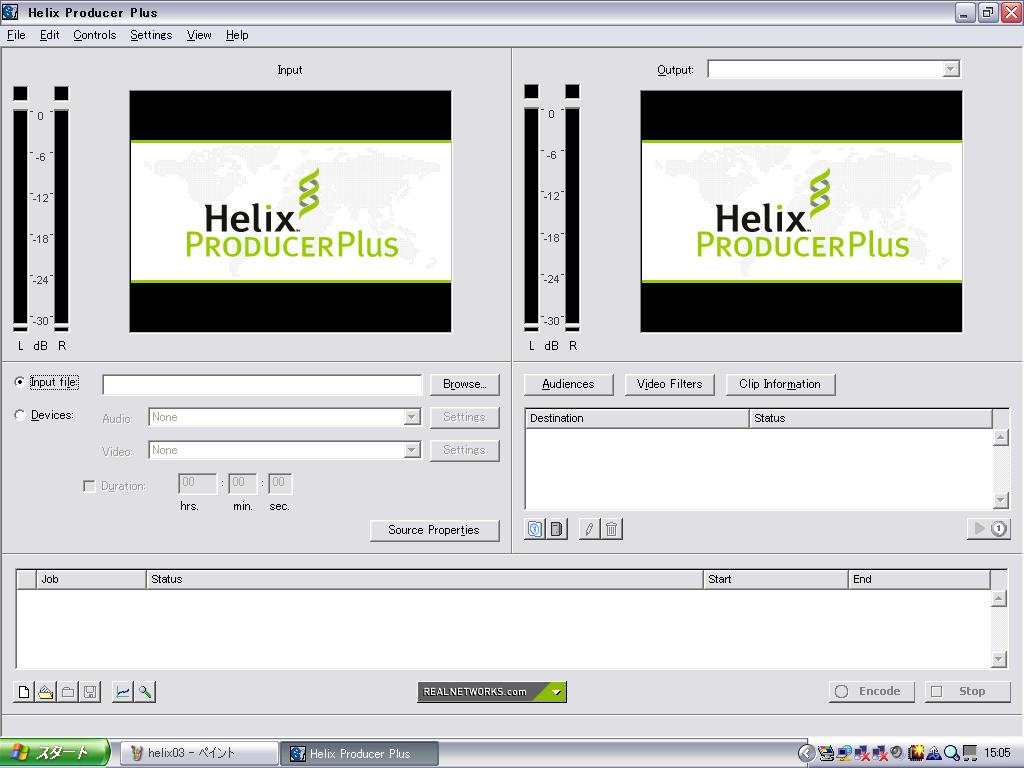Viewport: 1024px width, 768px height.
Task: Click the Start column header
Action: [x=776, y=579]
